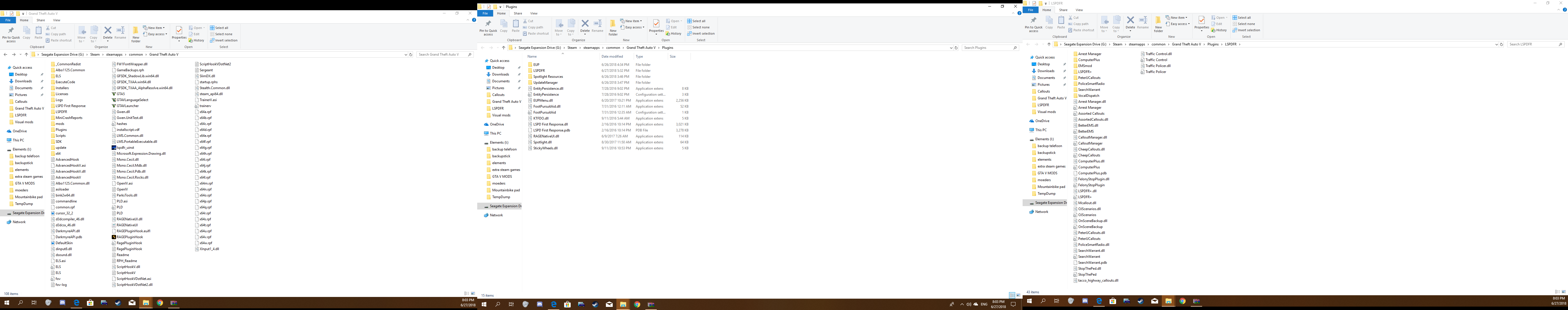1568x310 pixels.
Task: Click up-arrow navigation button in LSPDFR window
Action: click(x=1049, y=44)
